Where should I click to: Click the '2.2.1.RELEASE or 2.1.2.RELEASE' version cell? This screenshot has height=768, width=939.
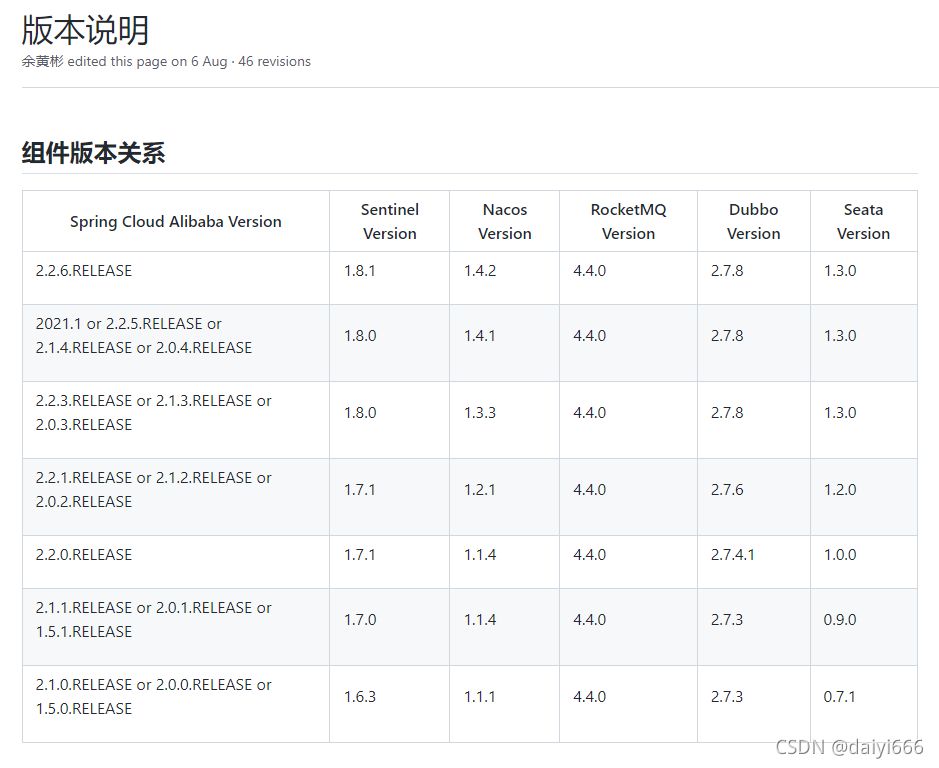point(176,497)
